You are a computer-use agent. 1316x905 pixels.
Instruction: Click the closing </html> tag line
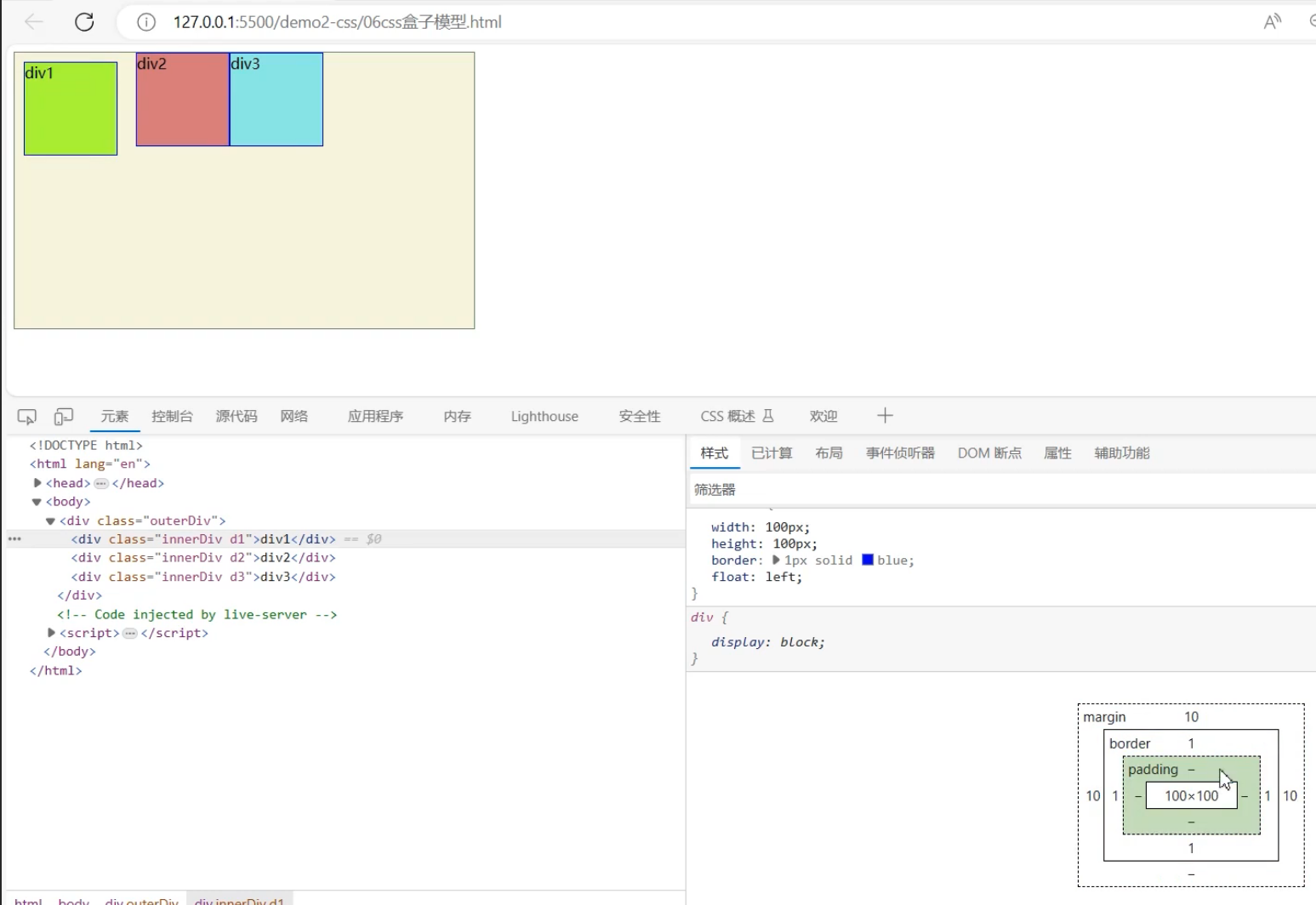coord(56,670)
